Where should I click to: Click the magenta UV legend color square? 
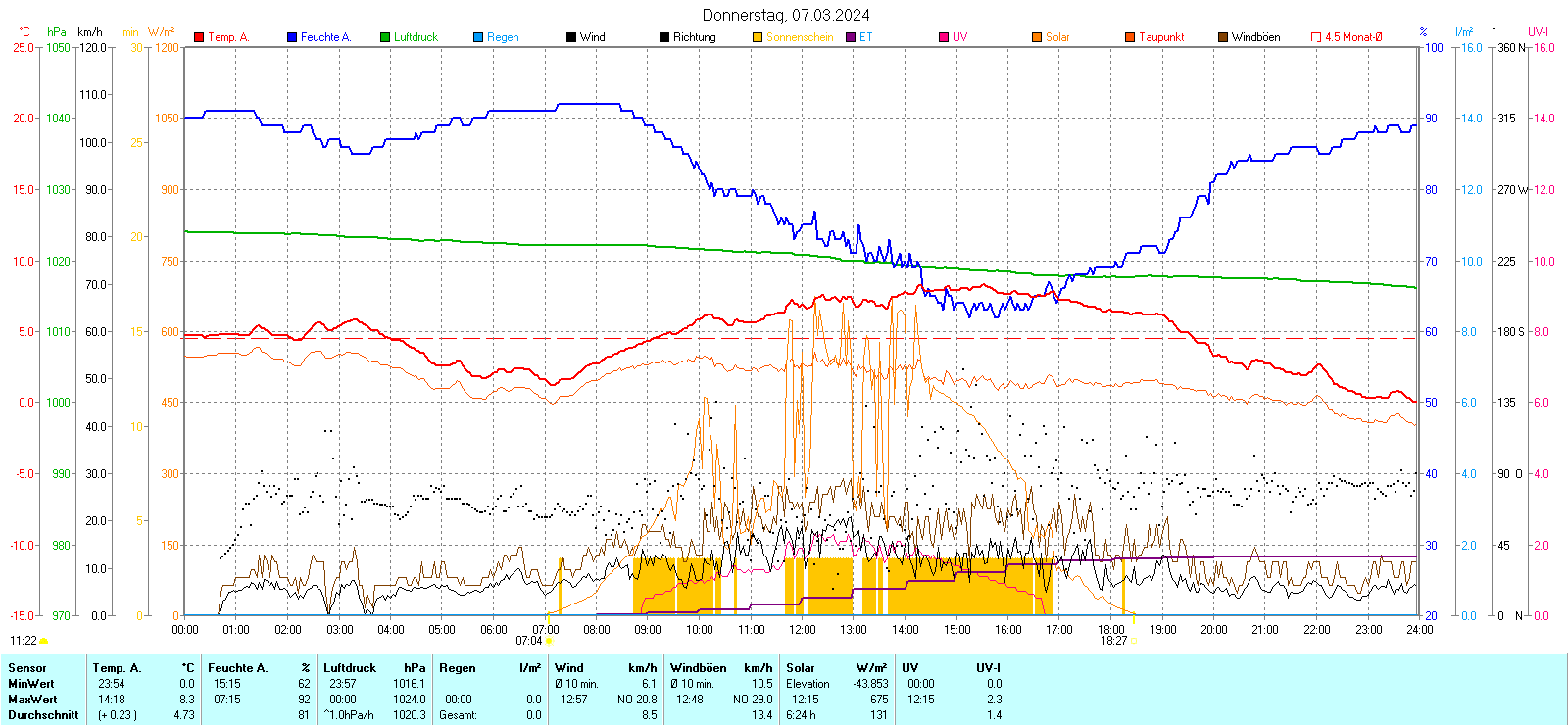944,37
